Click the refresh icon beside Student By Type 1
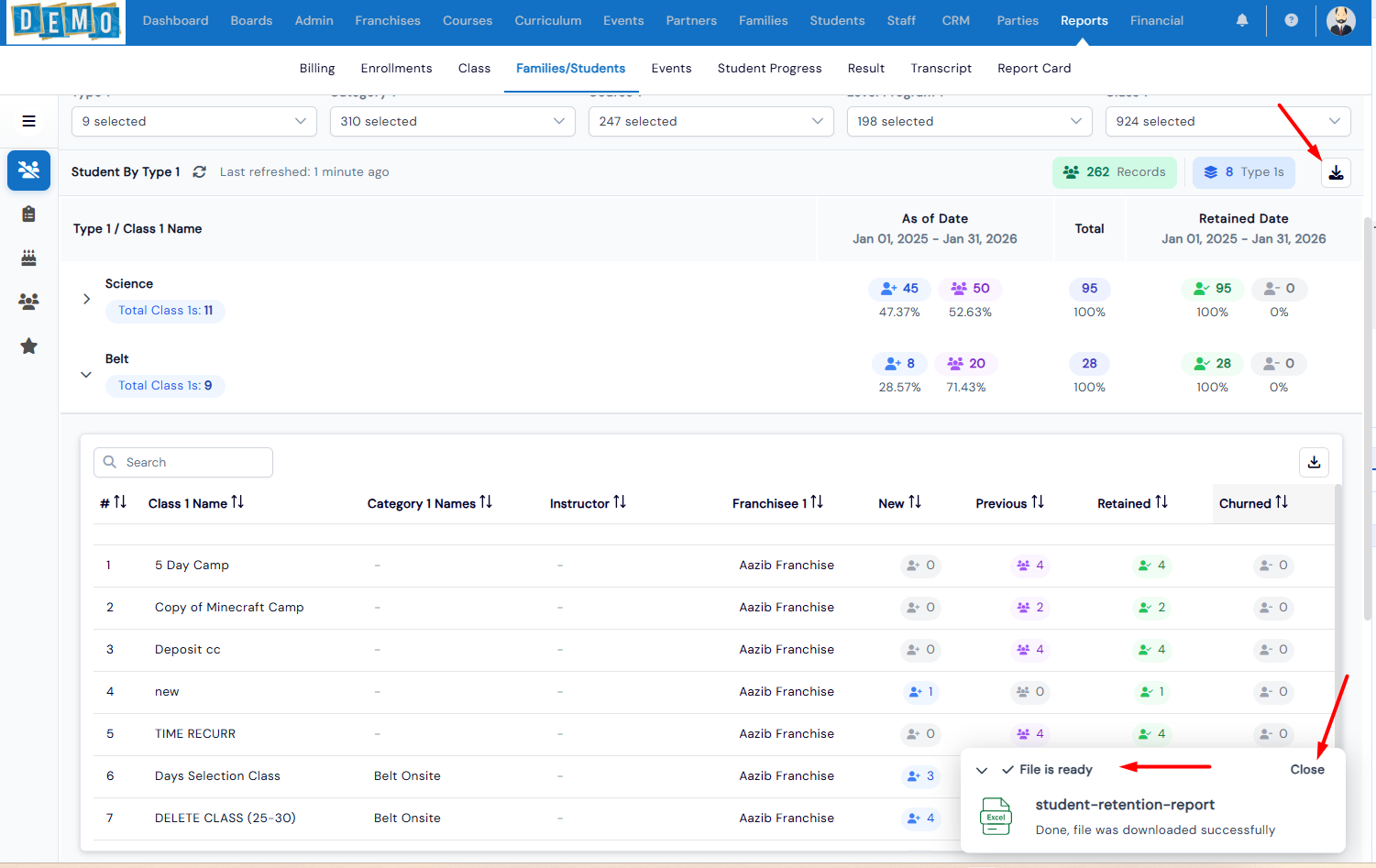The height and width of the screenshot is (868, 1376). 199,172
